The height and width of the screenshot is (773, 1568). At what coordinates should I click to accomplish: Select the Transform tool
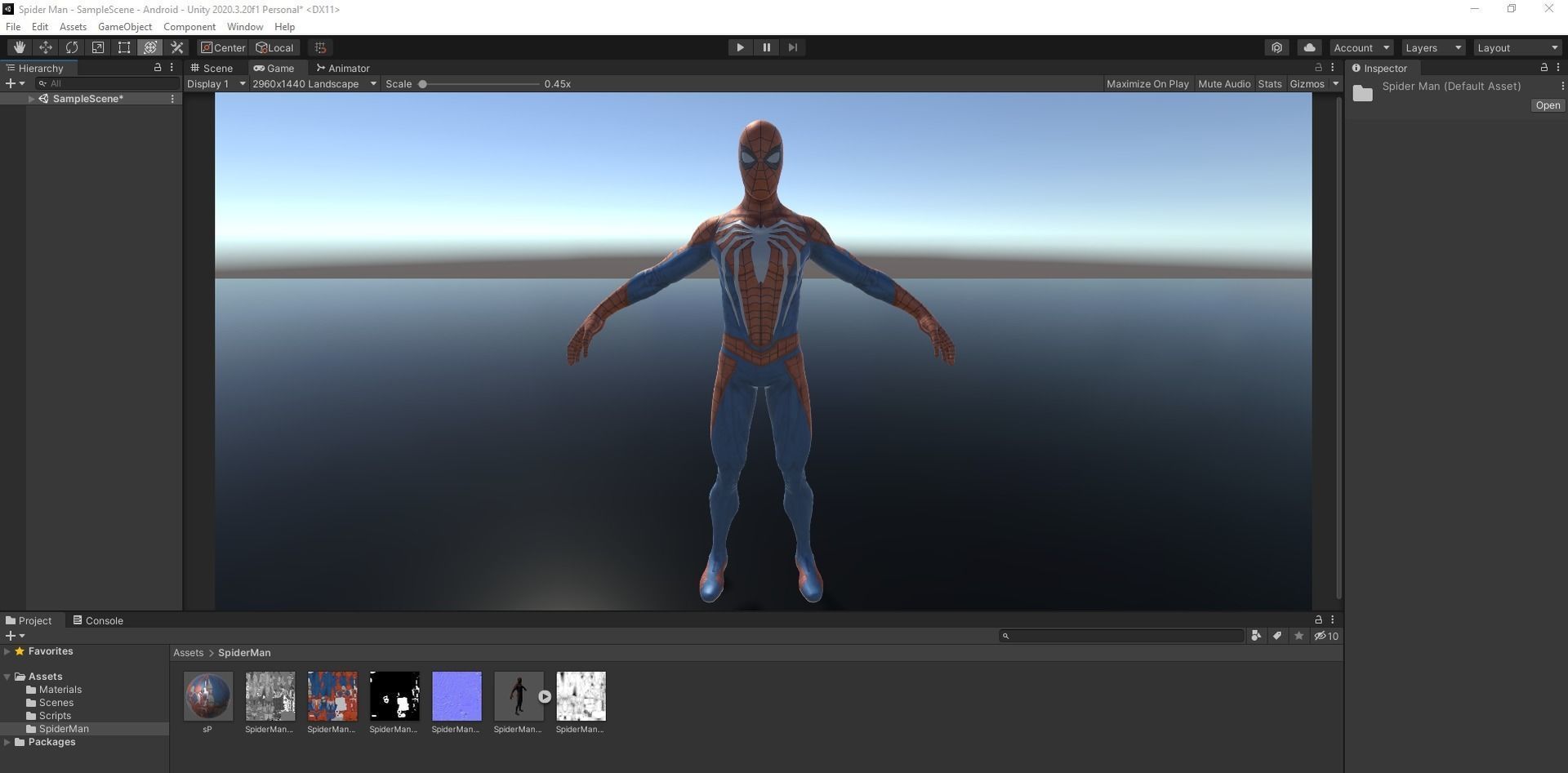click(x=150, y=47)
